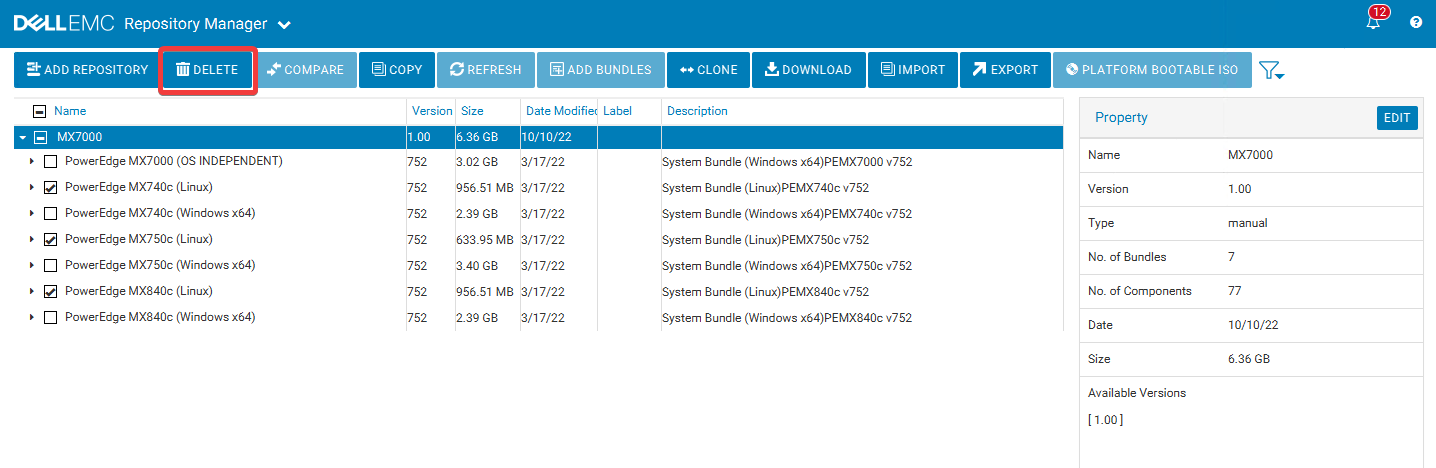Toggle the select-all checkbox in header
This screenshot has height=468, width=1436.
click(x=40, y=111)
